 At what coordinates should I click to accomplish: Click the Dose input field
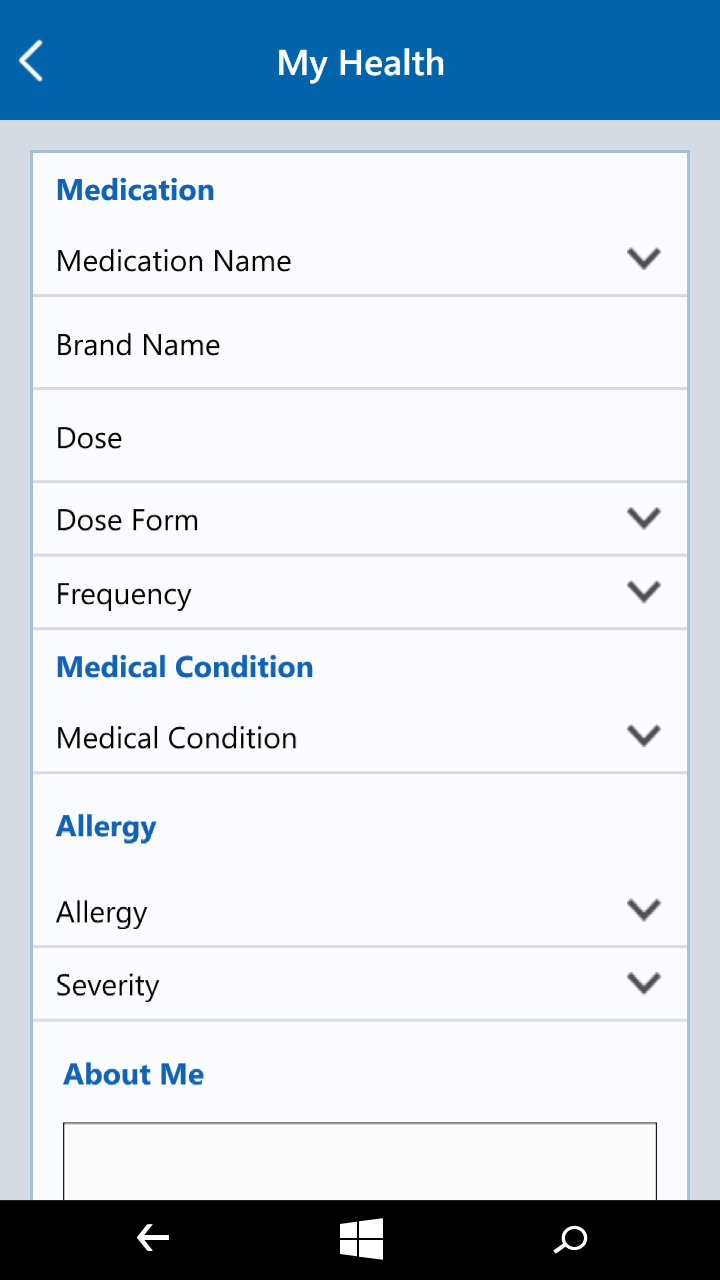360,438
